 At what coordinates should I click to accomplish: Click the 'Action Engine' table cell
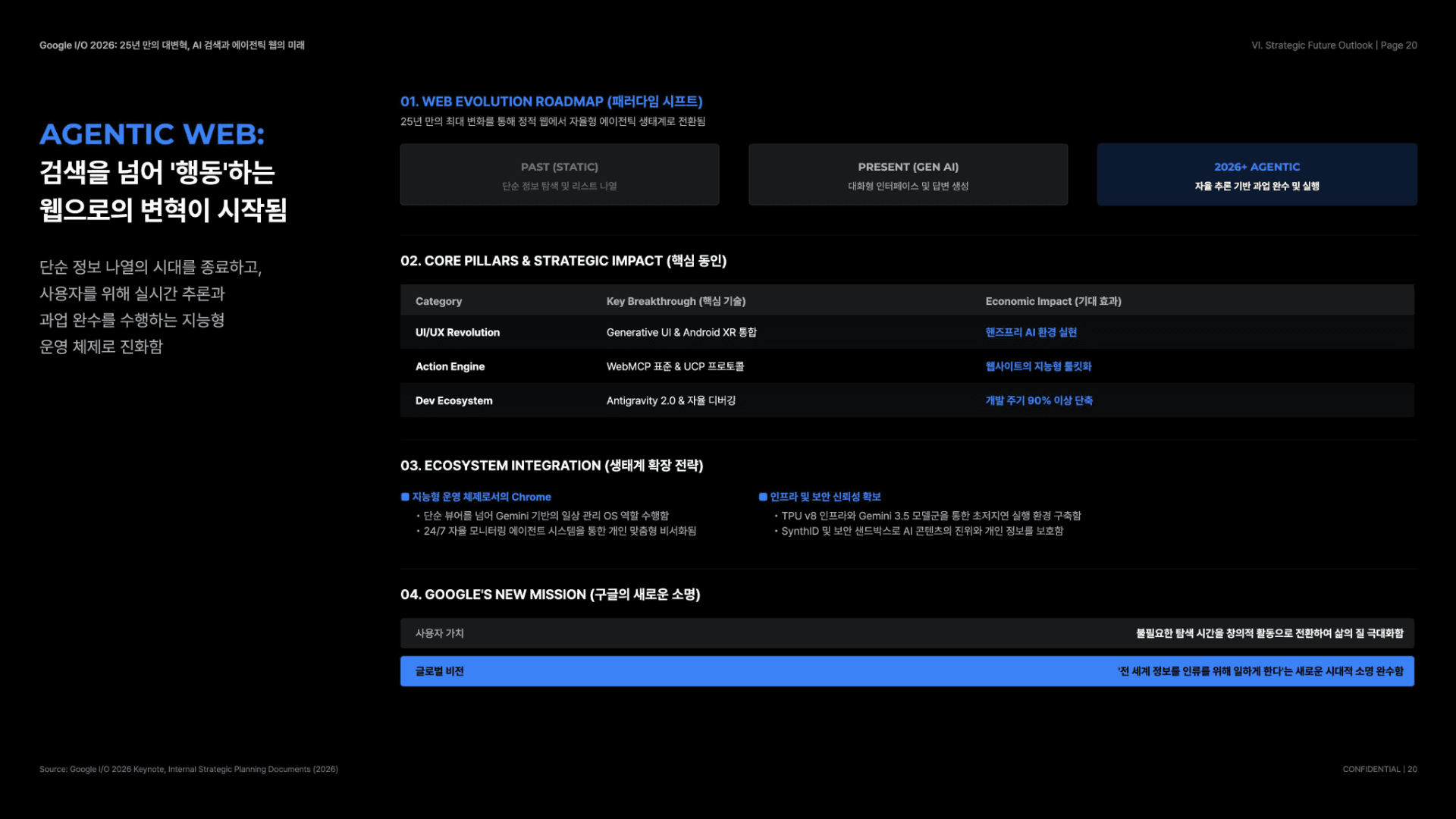click(450, 366)
